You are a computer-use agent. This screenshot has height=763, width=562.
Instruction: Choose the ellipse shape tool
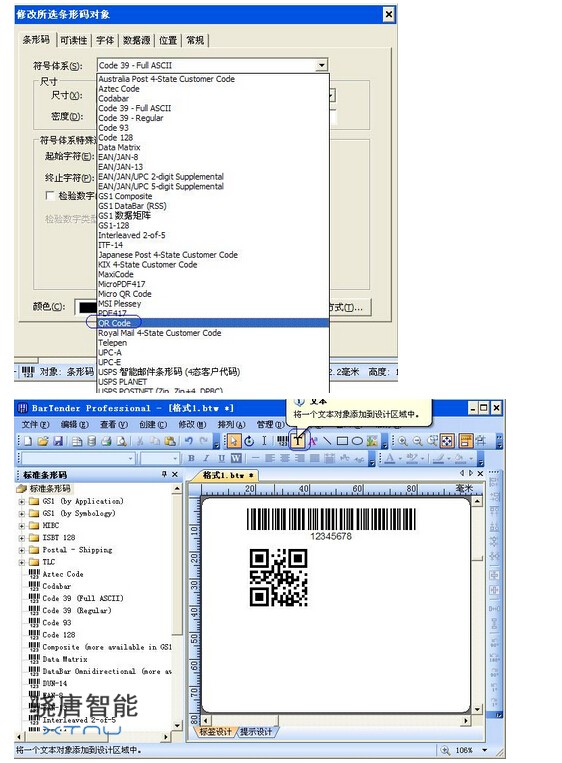[357, 441]
